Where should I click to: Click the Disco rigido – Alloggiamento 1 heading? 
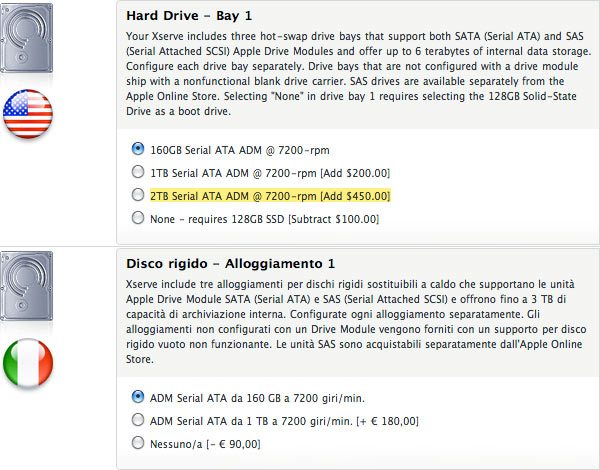[x=231, y=264]
